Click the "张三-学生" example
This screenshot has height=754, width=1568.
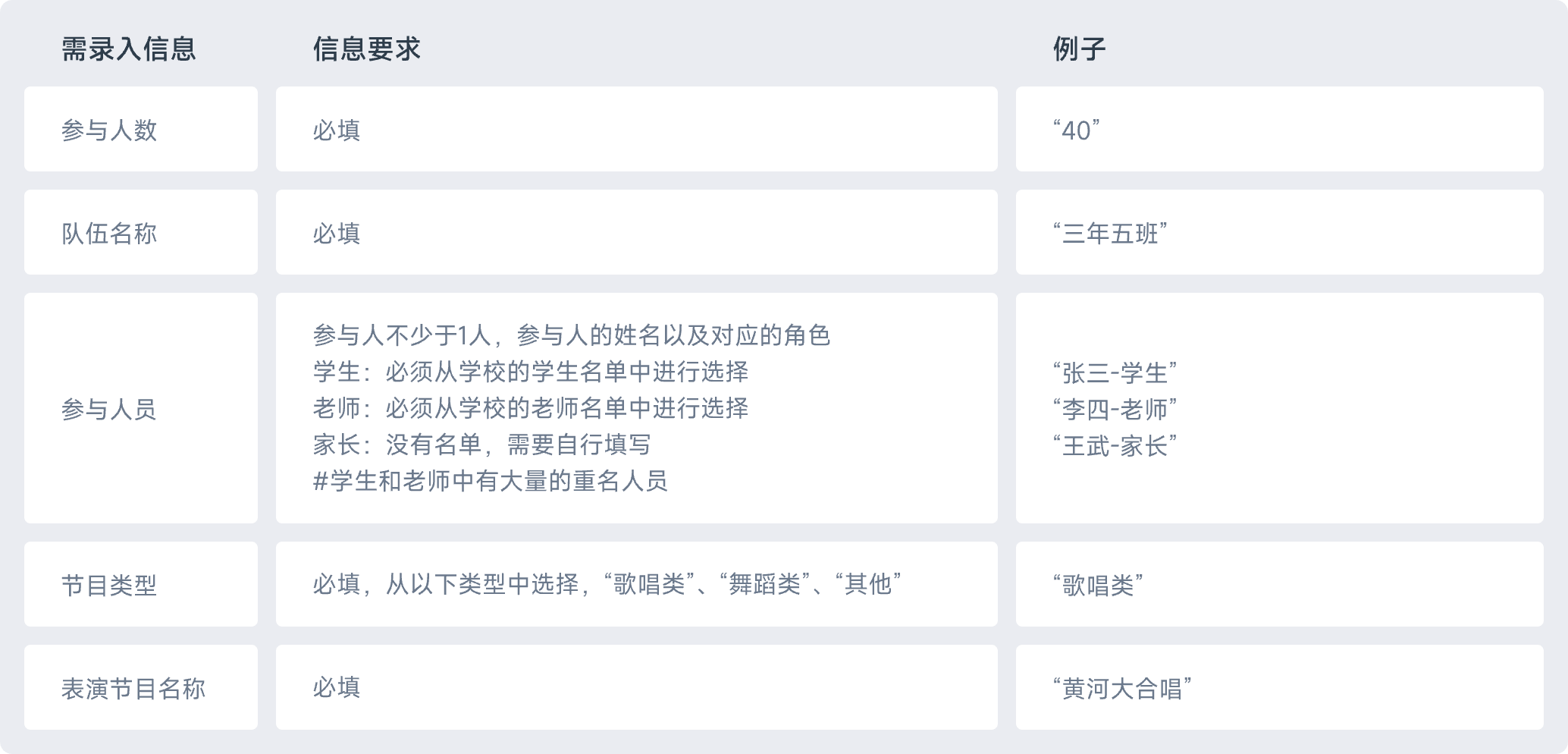click(1115, 373)
